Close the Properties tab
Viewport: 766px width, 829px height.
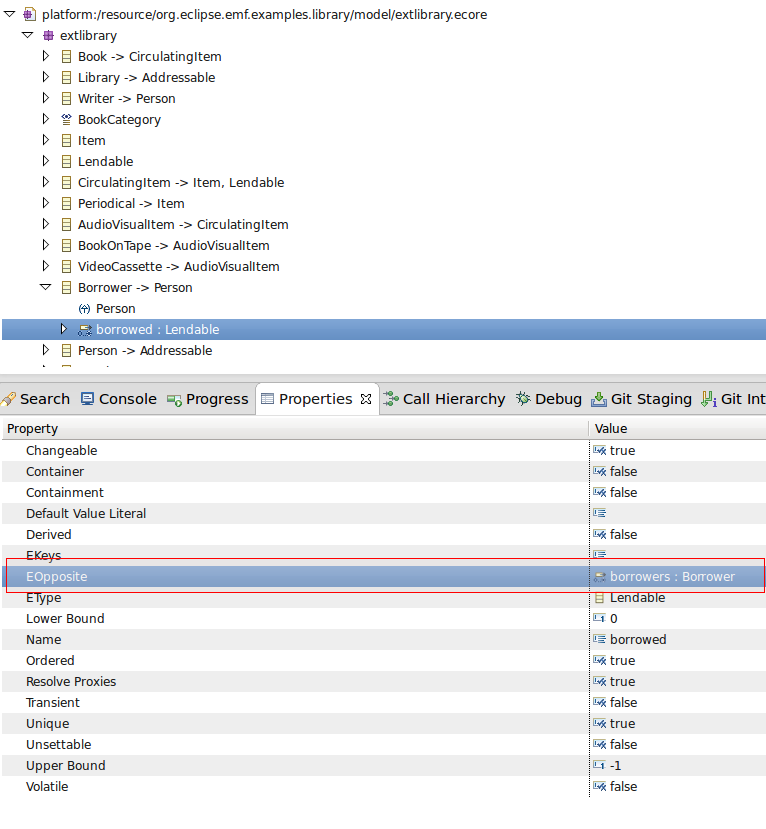[x=365, y=399]
